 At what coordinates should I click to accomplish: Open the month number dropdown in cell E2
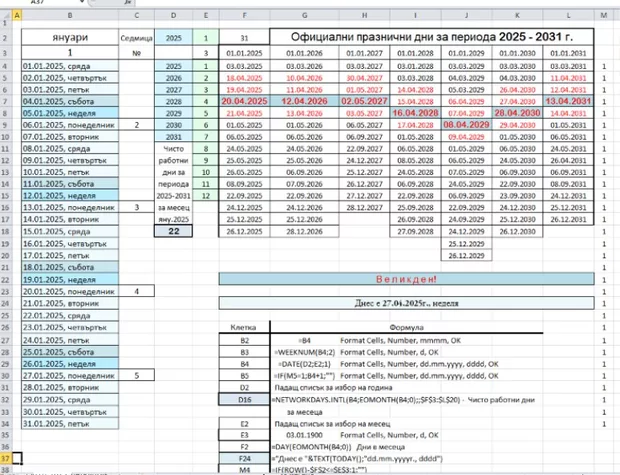coord(204,37)
